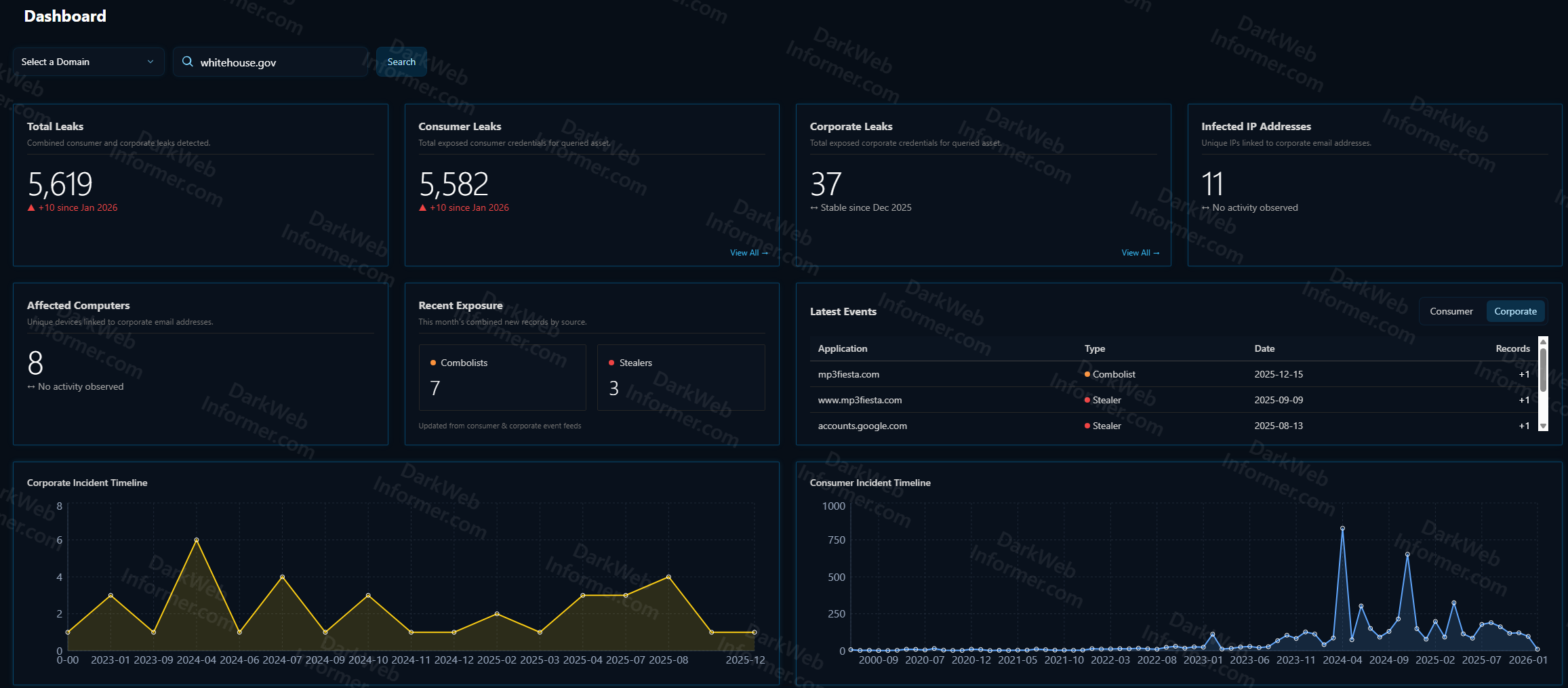The width and height of the screenshot is (1568, 688).
Task: Switch Latest Events to Consumer
Action: click(x=1451, y=312)
